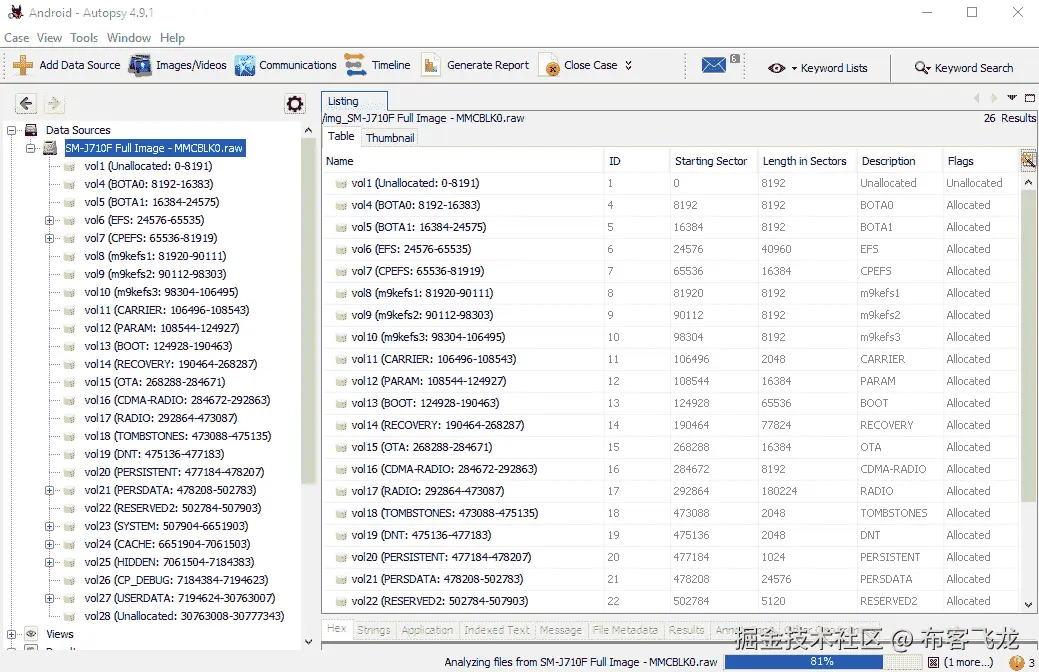Sort by the Starting Sector column header

(x=712, y=161)
